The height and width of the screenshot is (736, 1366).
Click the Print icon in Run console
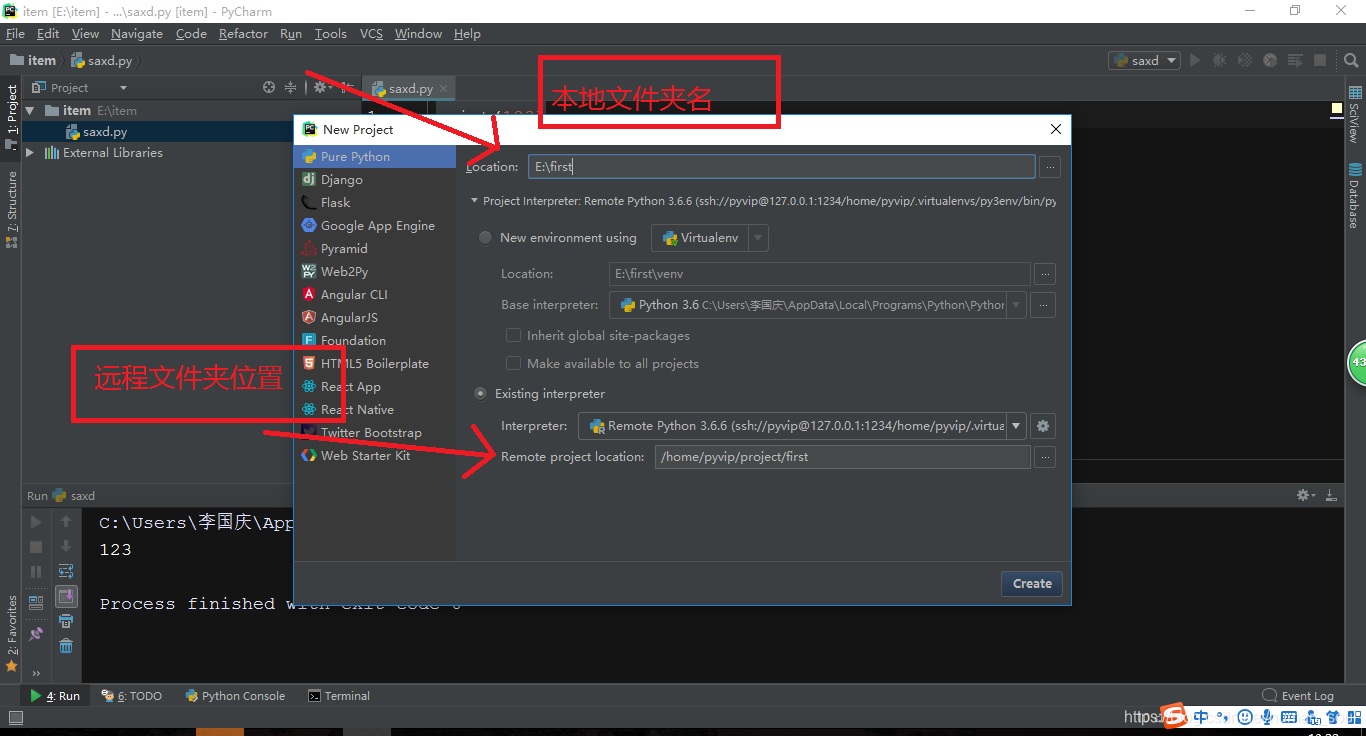point(66,621)
